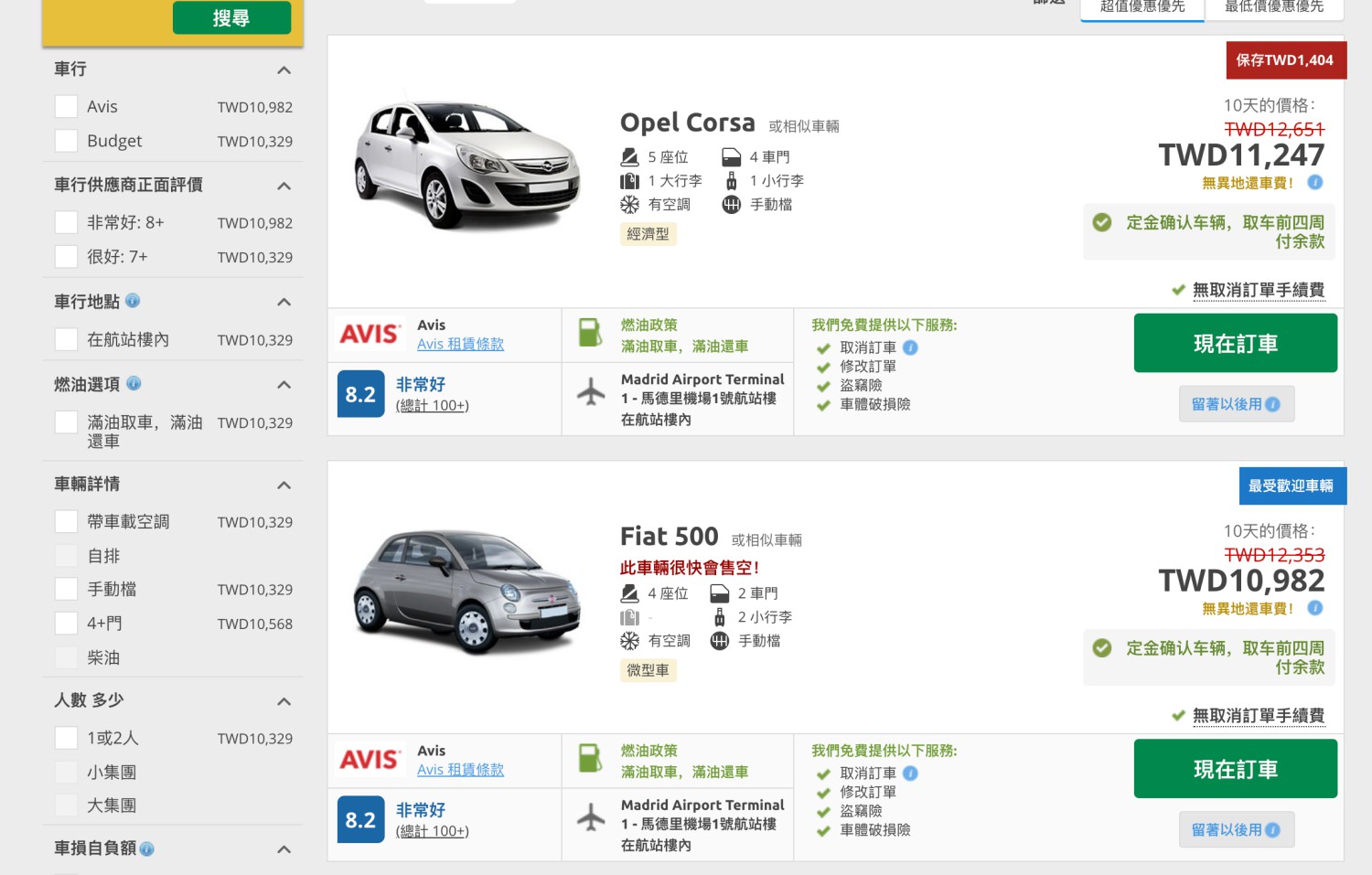Click small luggage icon for Opel Corsa
Screen dimensions: 1372x875
point(731,181)
